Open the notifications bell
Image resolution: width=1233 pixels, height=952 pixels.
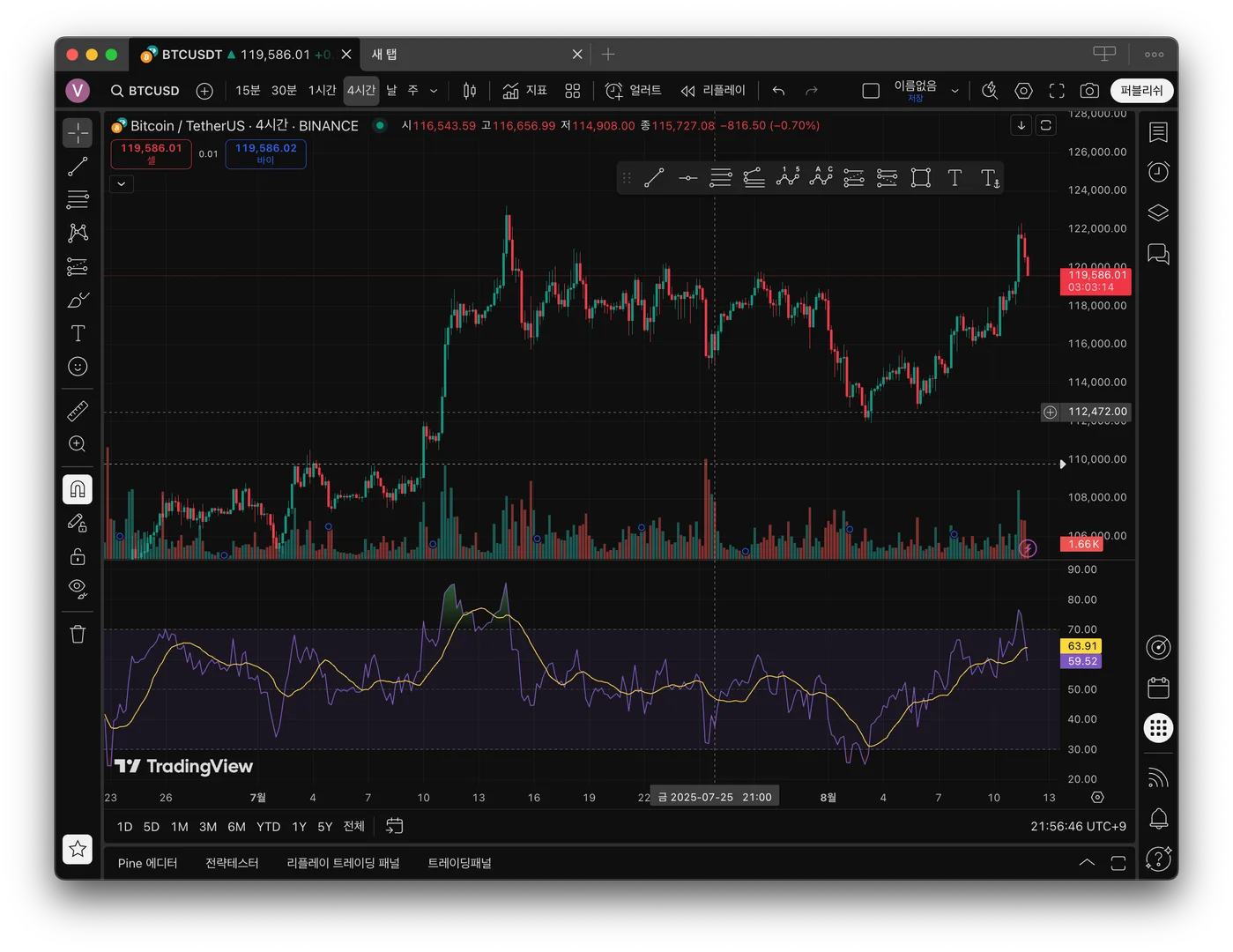click(1158, 819)
